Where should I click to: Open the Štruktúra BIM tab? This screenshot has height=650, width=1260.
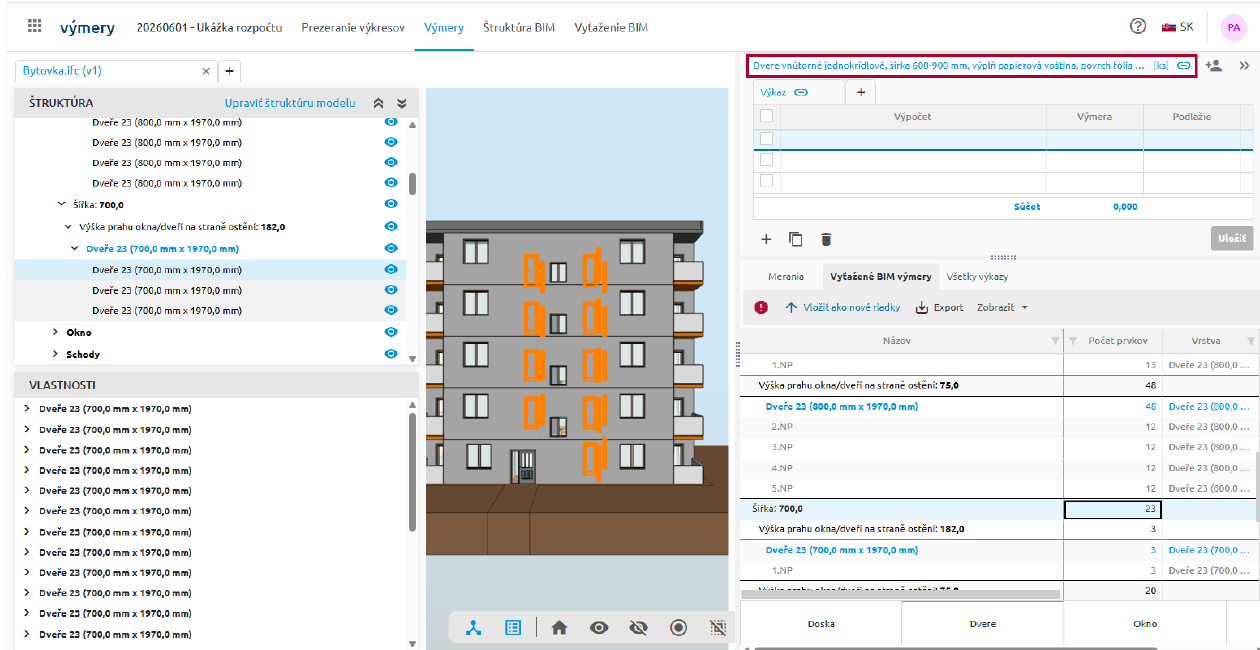pyautogui.click(x=518, y=27)
